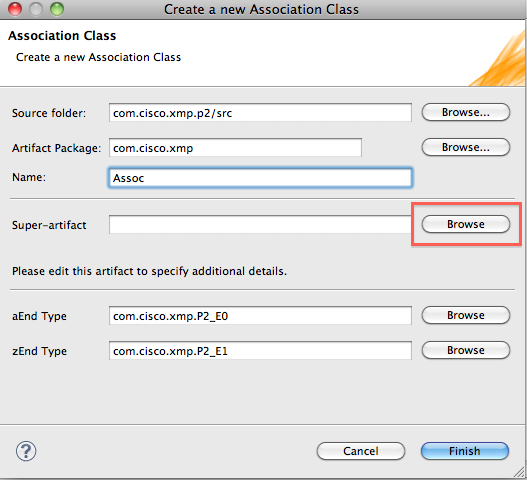The width and height of the screenshot is (527, 480).
Task: Open the Super-artifact Browse dialog
Action: (x=466, y=224)
